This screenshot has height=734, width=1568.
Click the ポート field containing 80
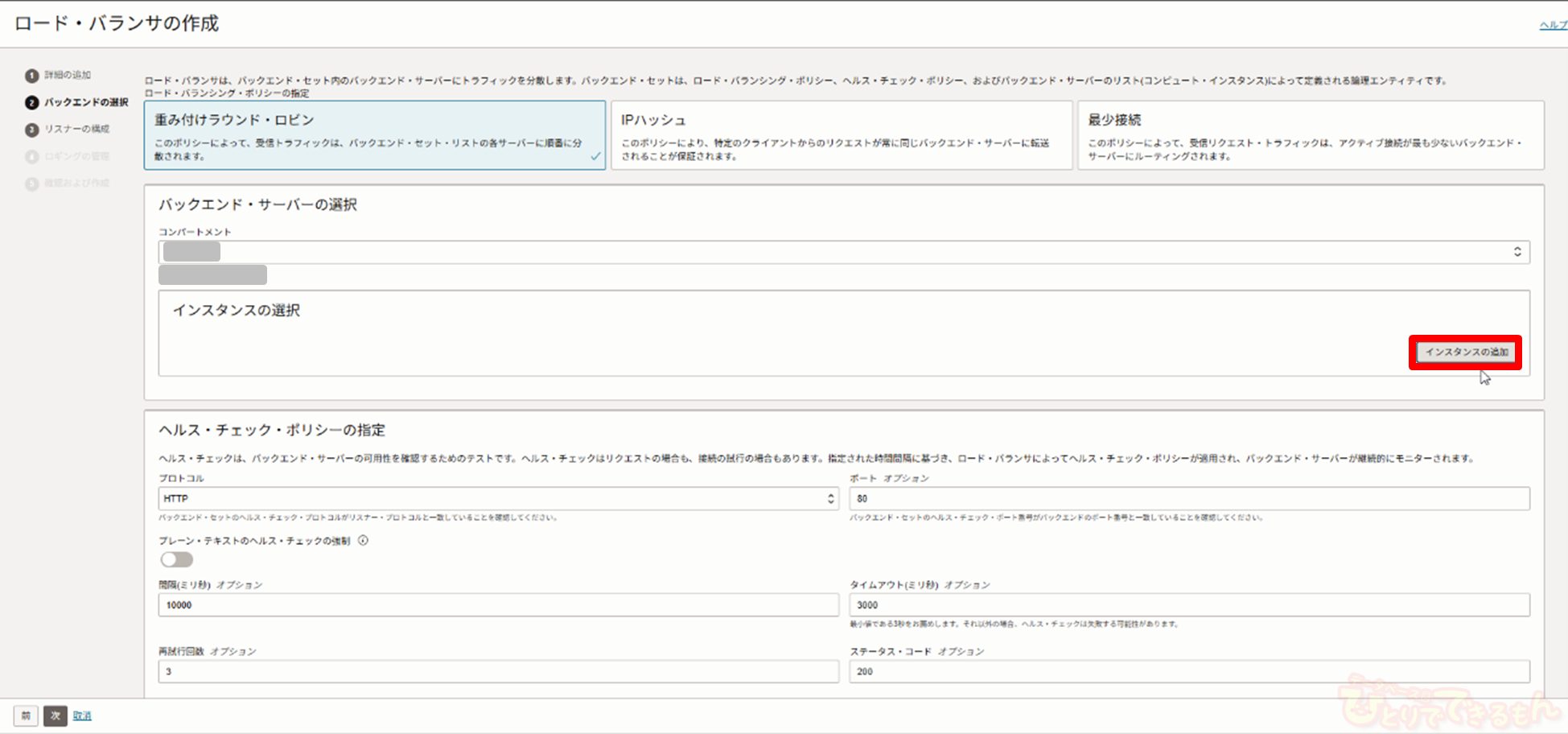[x=1188, y=499]
